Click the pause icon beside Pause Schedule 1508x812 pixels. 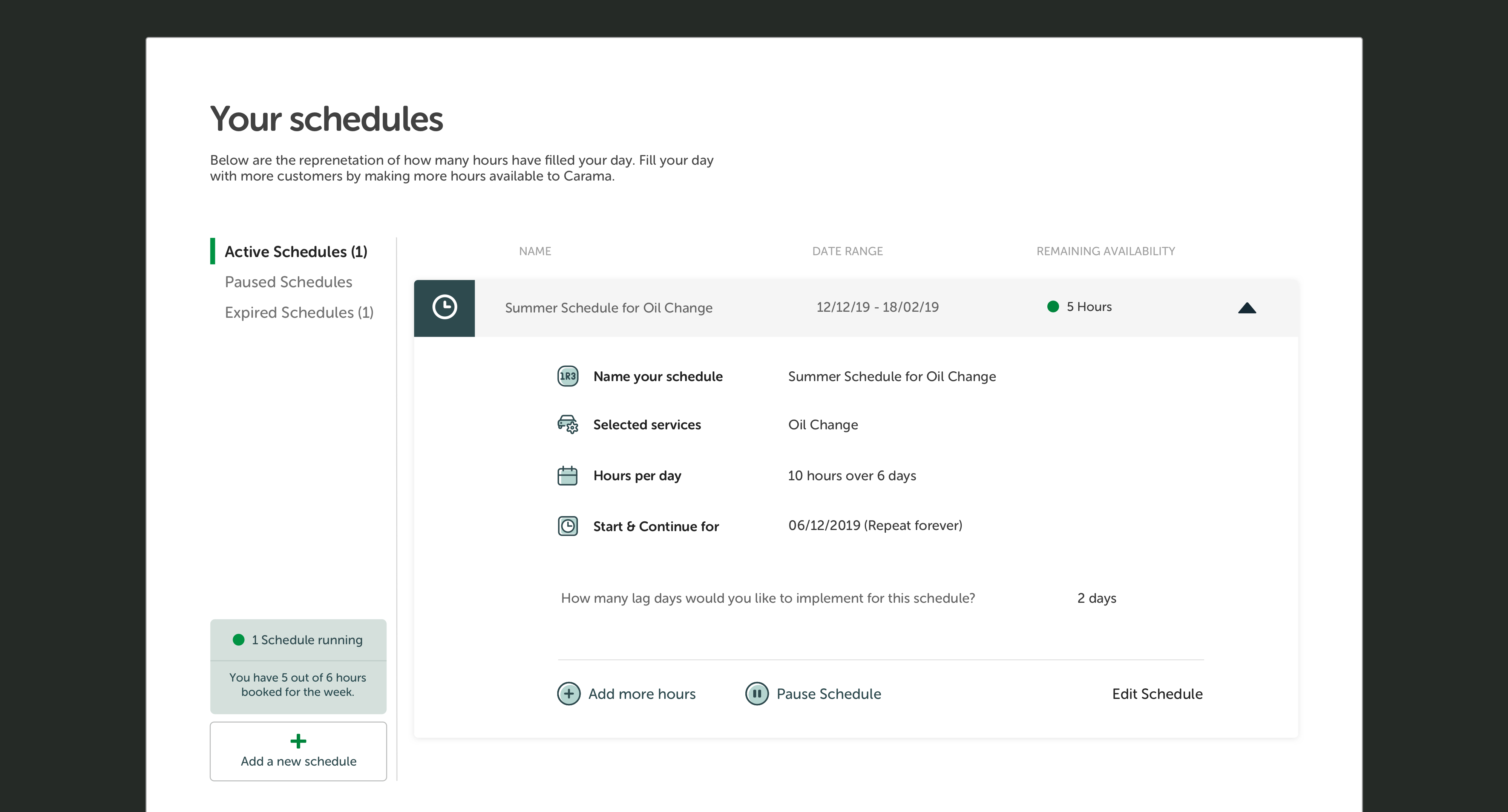point(757,694)
